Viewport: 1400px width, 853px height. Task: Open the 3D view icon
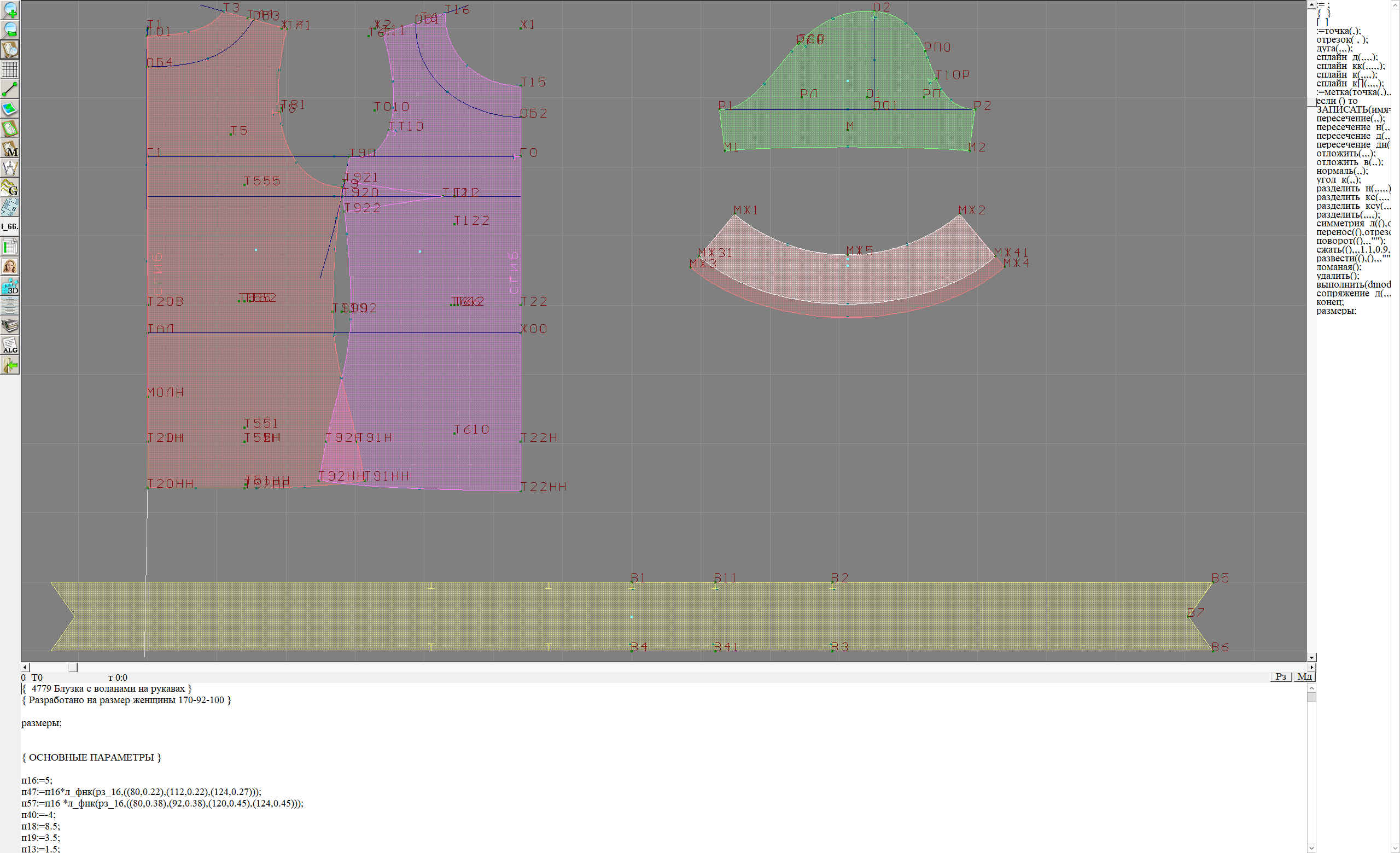pyautogui.click(x=10, y=286)
